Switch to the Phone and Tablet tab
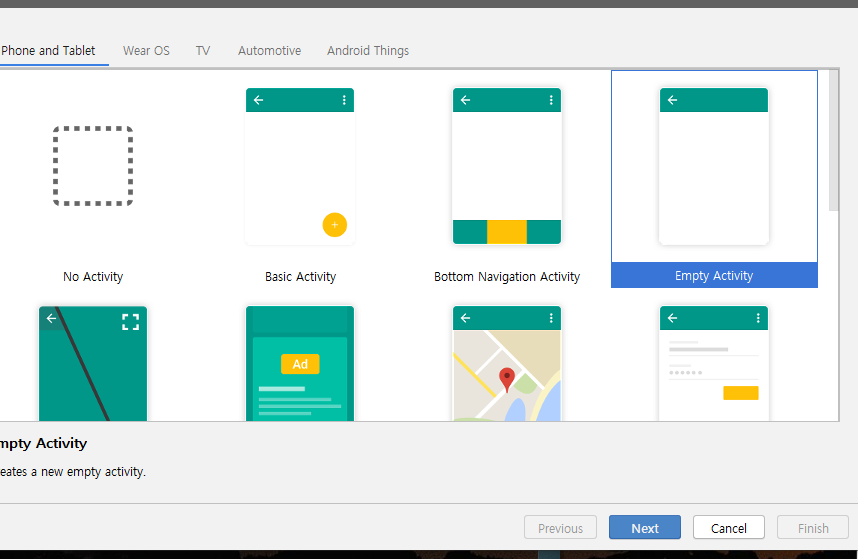Viewport: 858px width, 559px height. 48,51
